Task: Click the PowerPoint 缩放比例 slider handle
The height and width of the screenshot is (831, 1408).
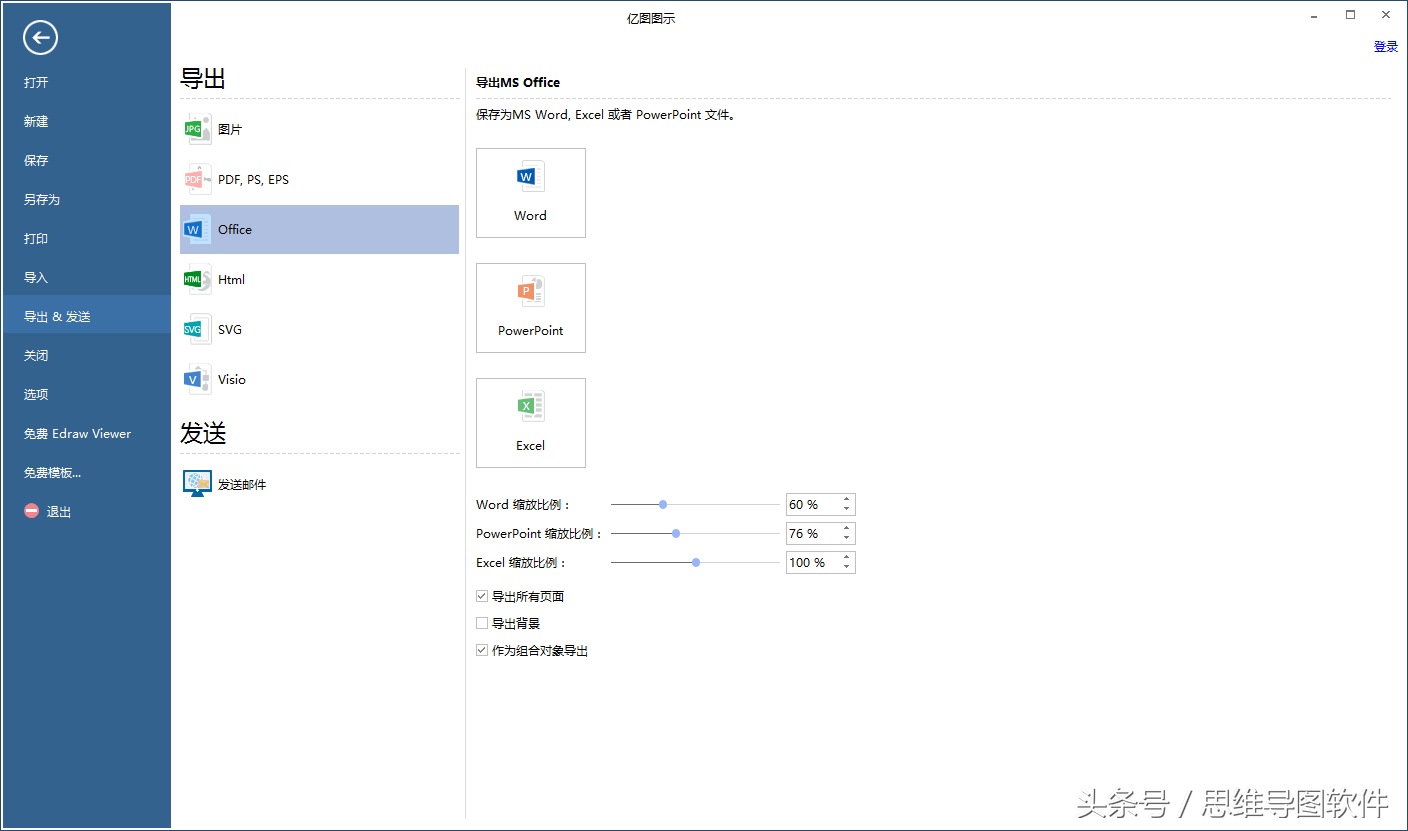Action: [676, 534]
